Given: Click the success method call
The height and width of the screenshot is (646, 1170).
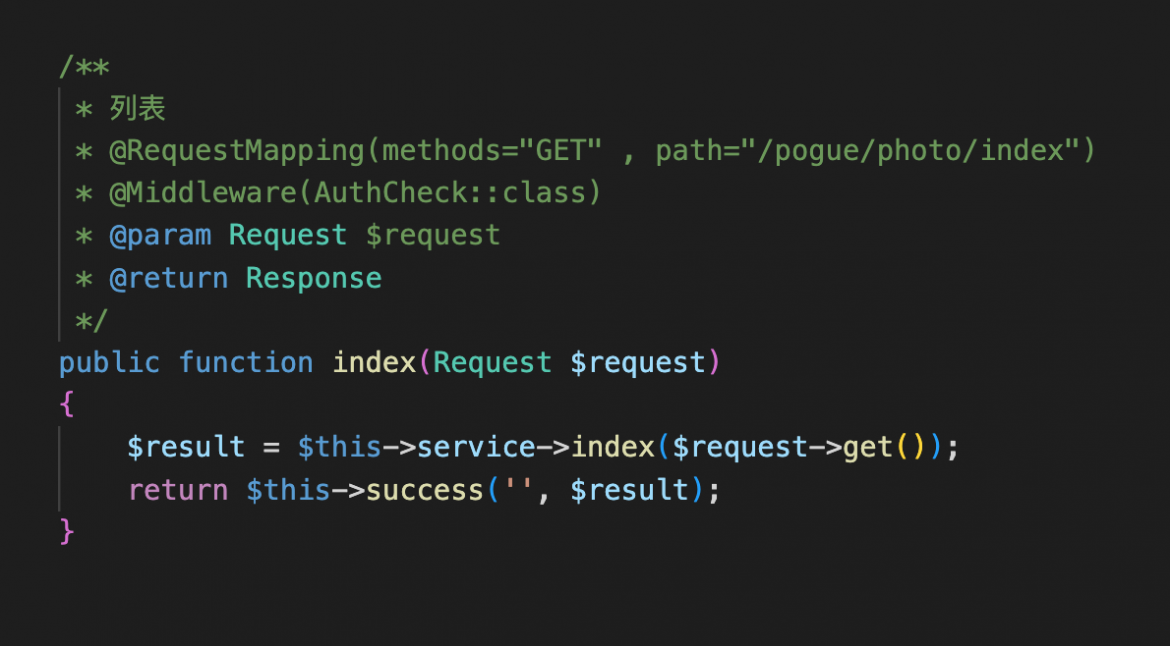Looking at the screenshot, I should pyautogui.click(x=424, y=490).
